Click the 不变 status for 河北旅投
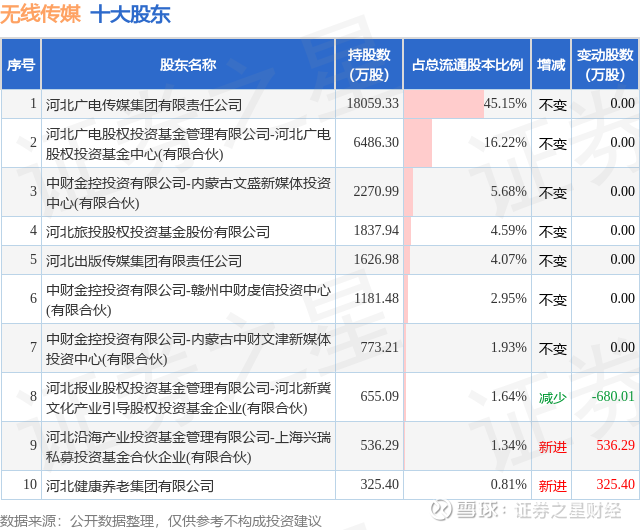The image size is (640, 530). (552, 232)
